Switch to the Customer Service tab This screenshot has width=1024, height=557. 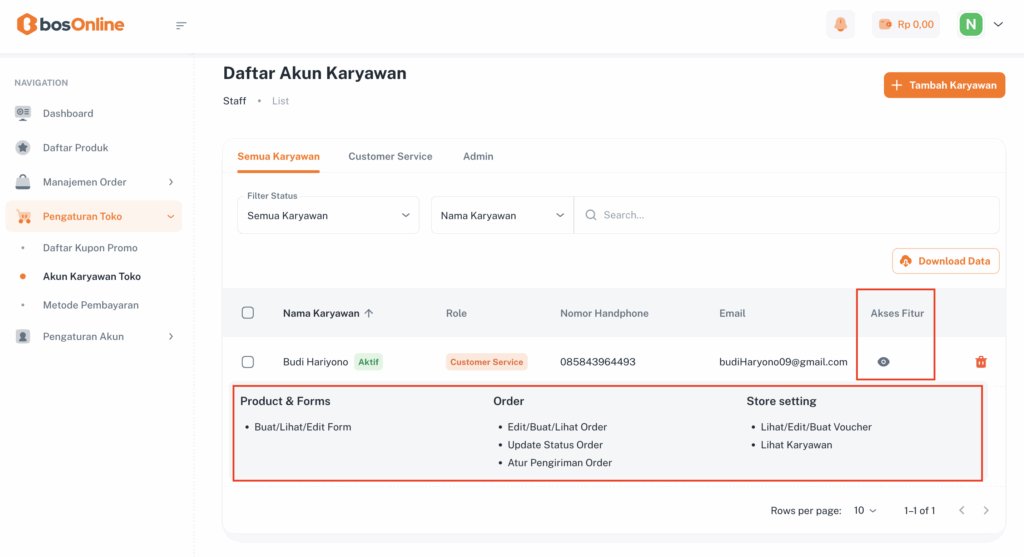pyautogui.click(x=390, y=156)
